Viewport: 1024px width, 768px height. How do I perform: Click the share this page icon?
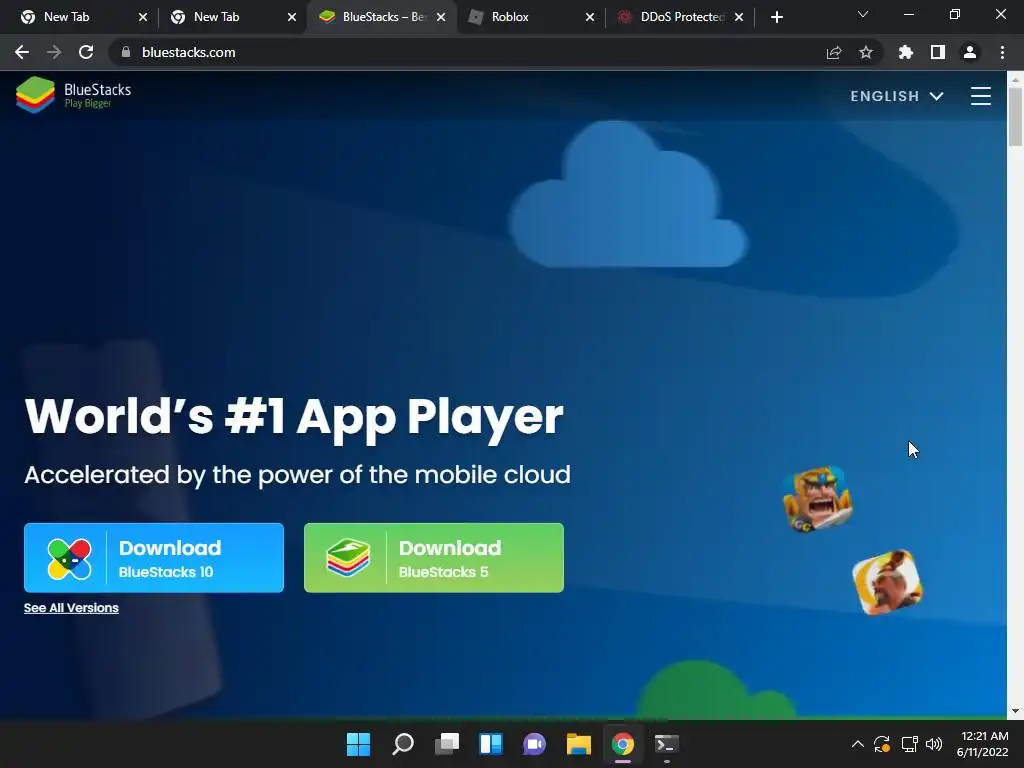(834, 52)
